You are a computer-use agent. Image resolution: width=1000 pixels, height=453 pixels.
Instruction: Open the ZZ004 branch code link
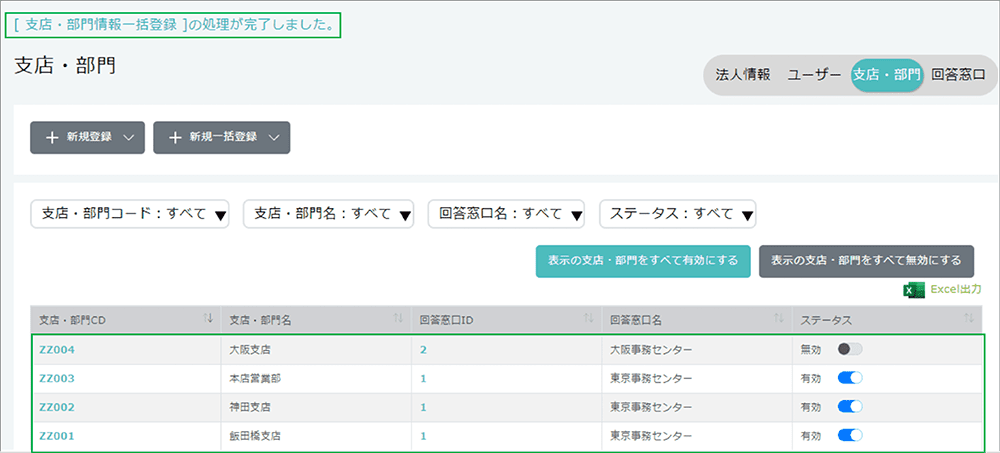click(57, 349)
